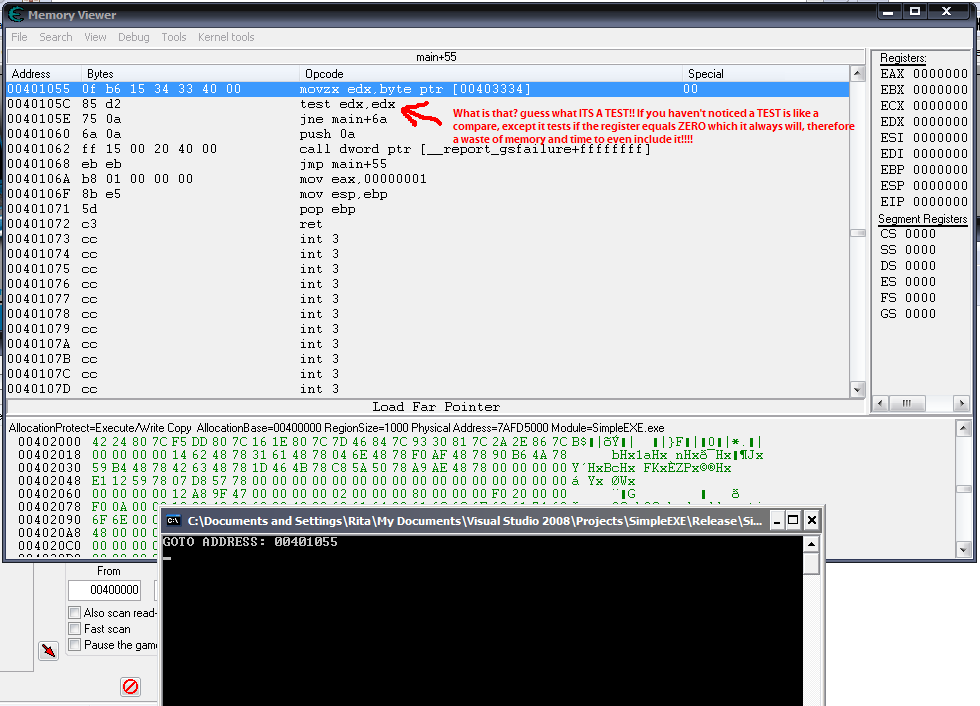Click the red no-entry clear list icon
Screen dimensions: 980x706
pyautogui.click(x=130, y=687)
